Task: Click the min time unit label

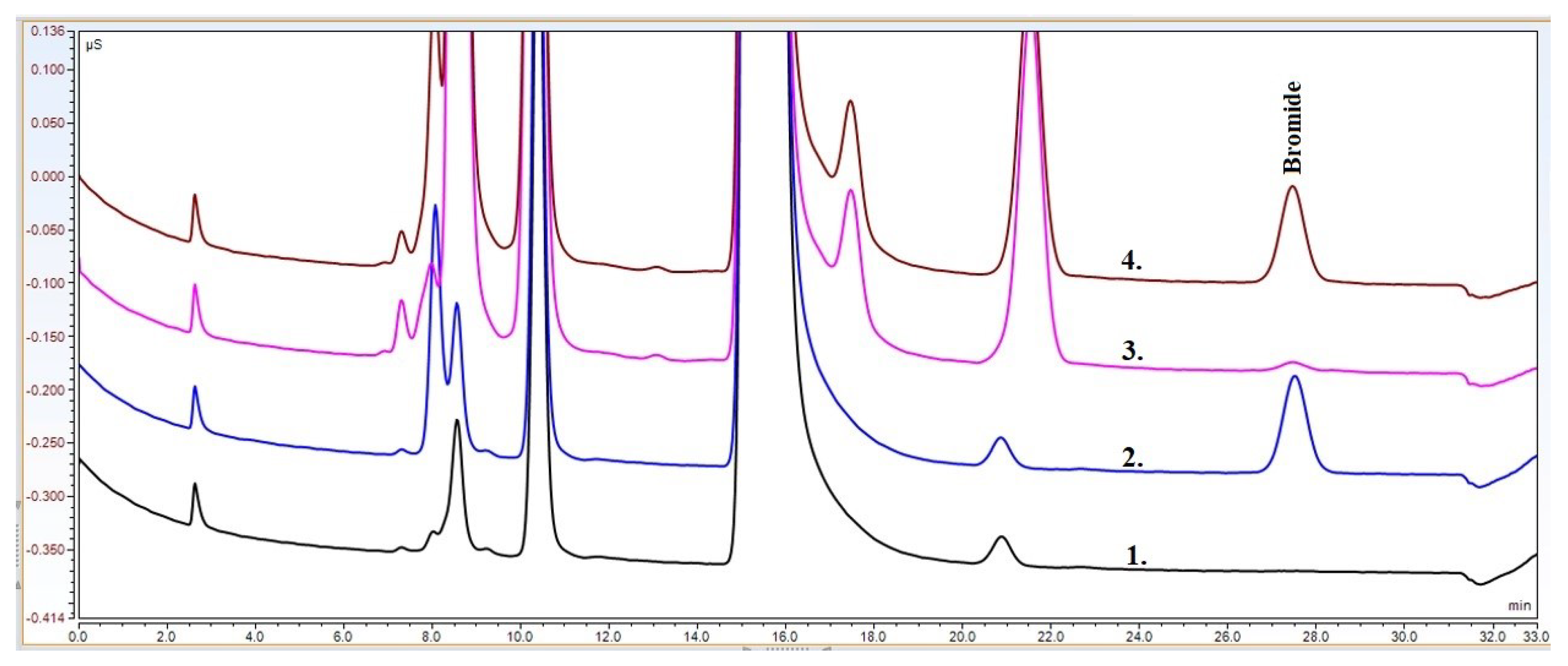Action: point(1519,606)
